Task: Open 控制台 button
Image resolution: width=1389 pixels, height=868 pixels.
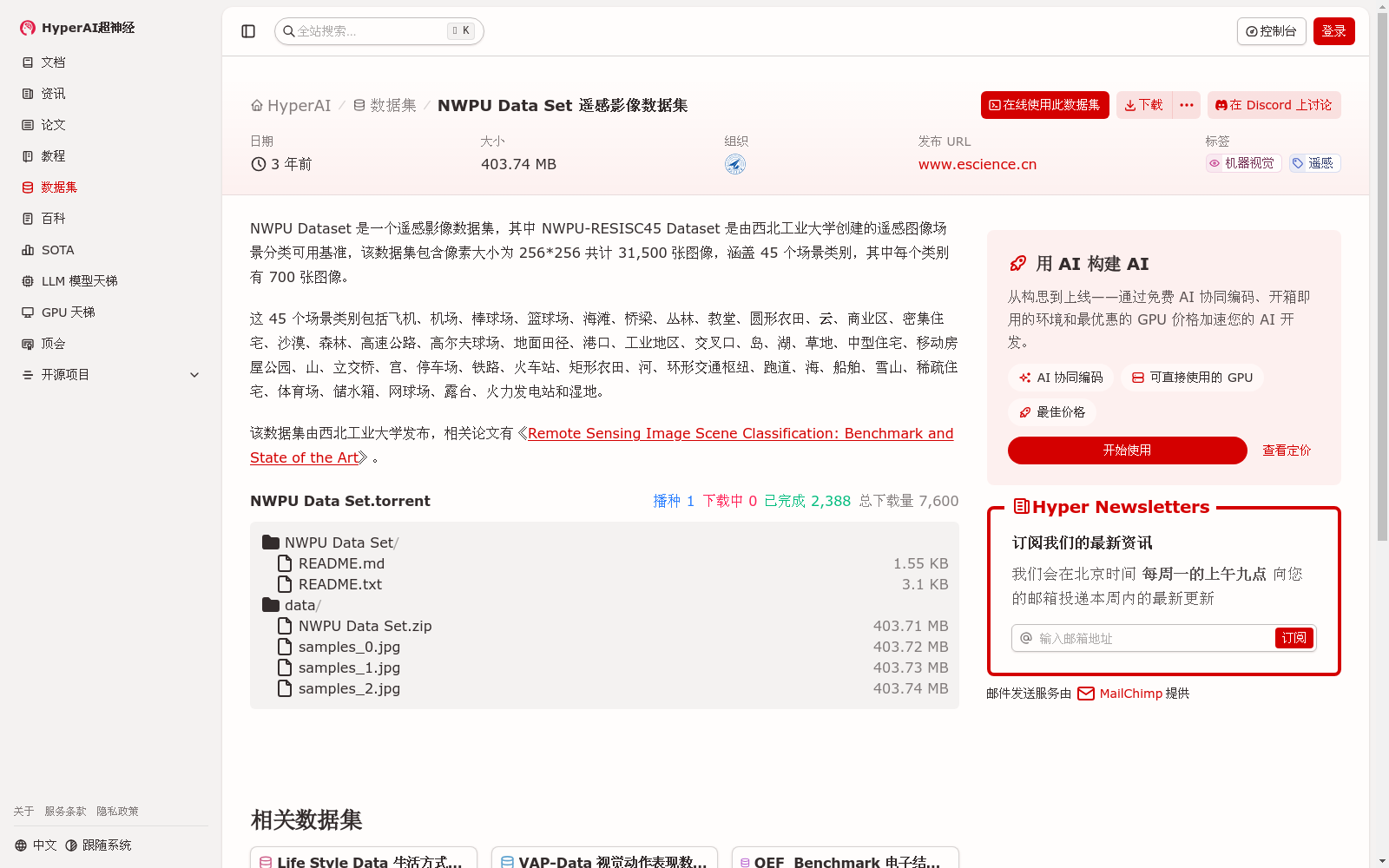Action: (1271, 31)
